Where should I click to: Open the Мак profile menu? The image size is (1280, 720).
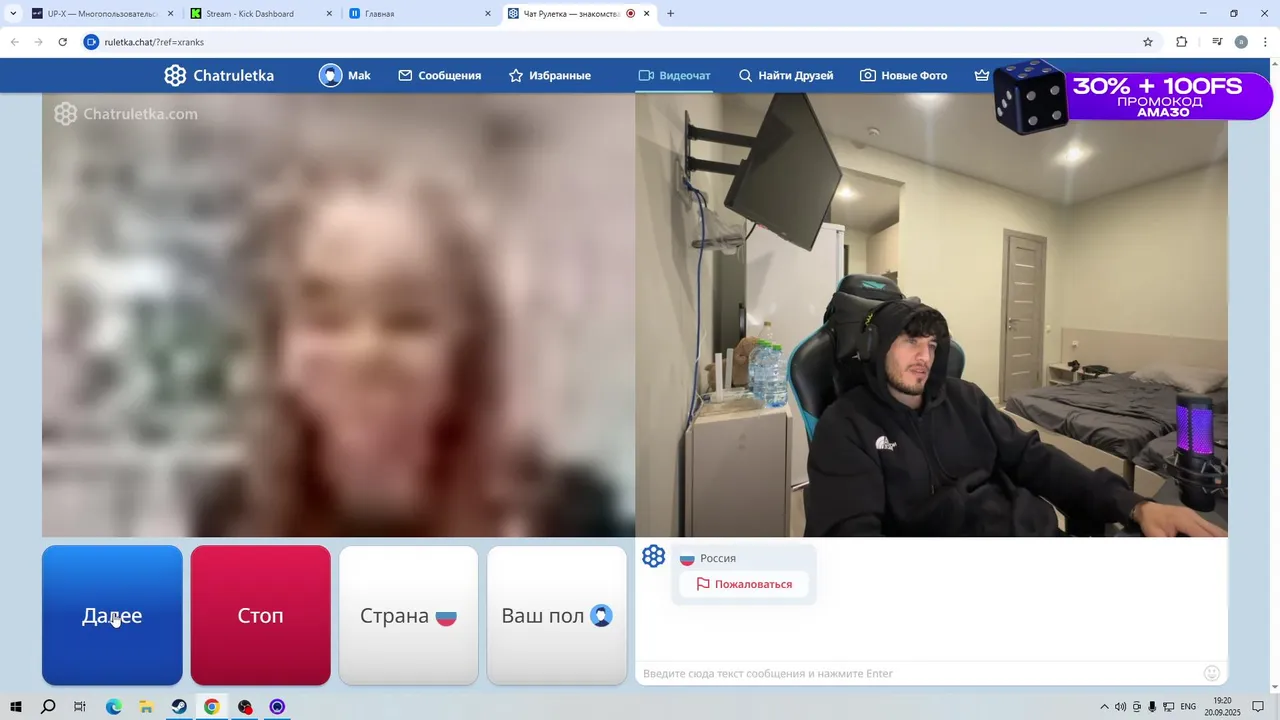point(345,75)
